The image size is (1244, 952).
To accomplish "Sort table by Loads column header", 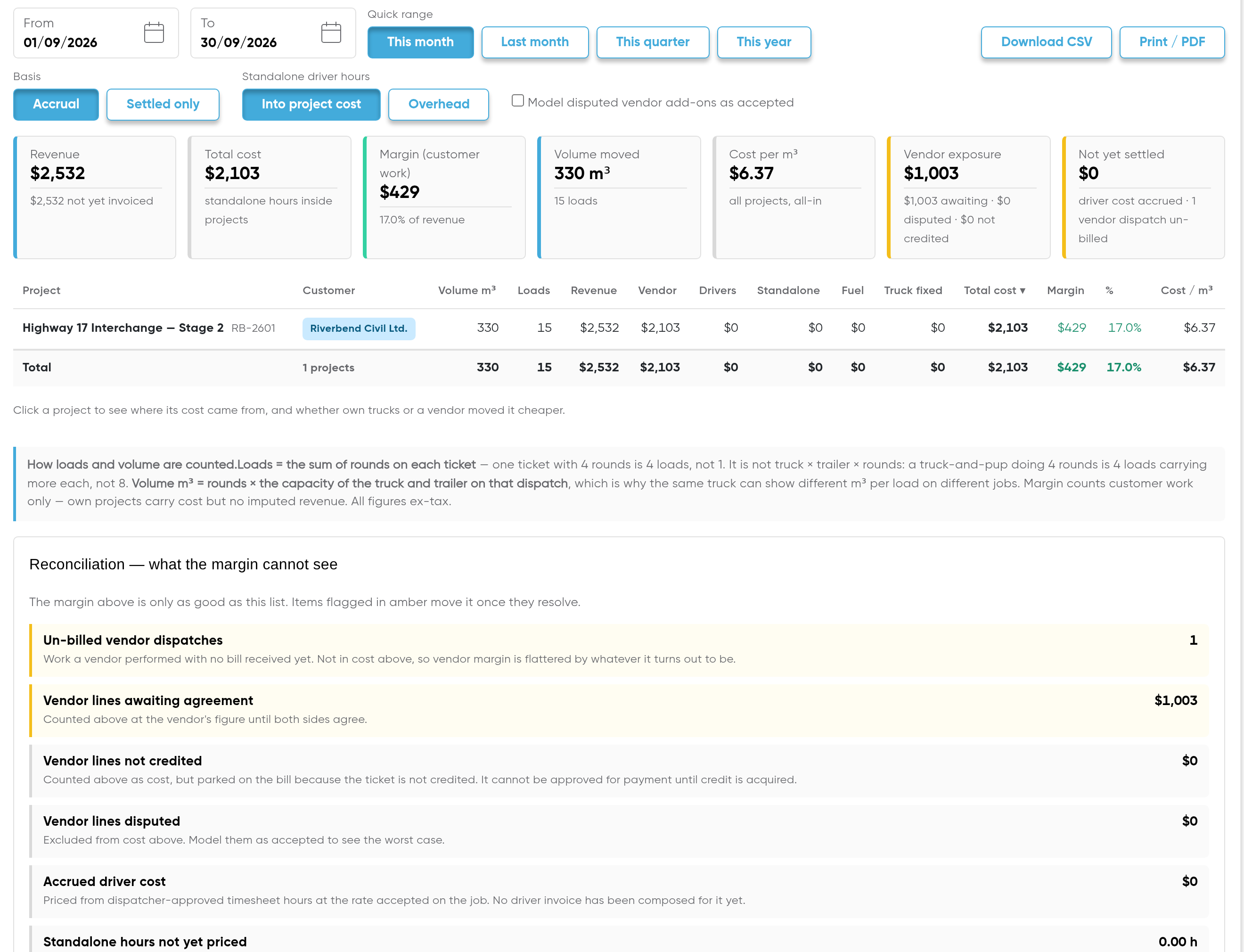I will point(533,290).
